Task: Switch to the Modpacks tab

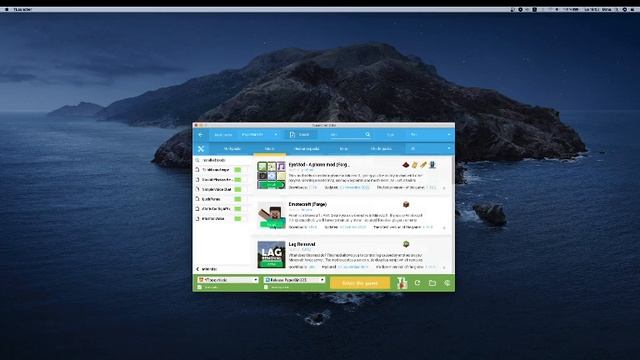Action: pos(232,149)
